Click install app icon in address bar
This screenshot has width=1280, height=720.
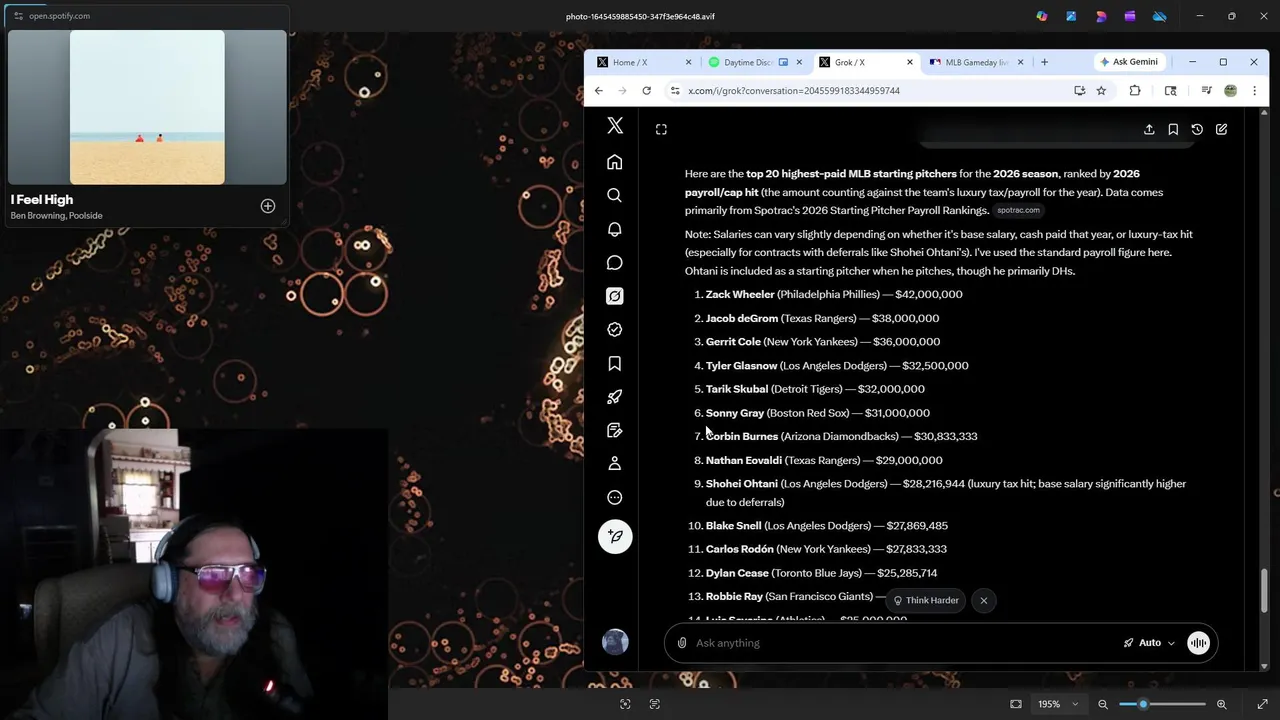[x=1079, y=90]
